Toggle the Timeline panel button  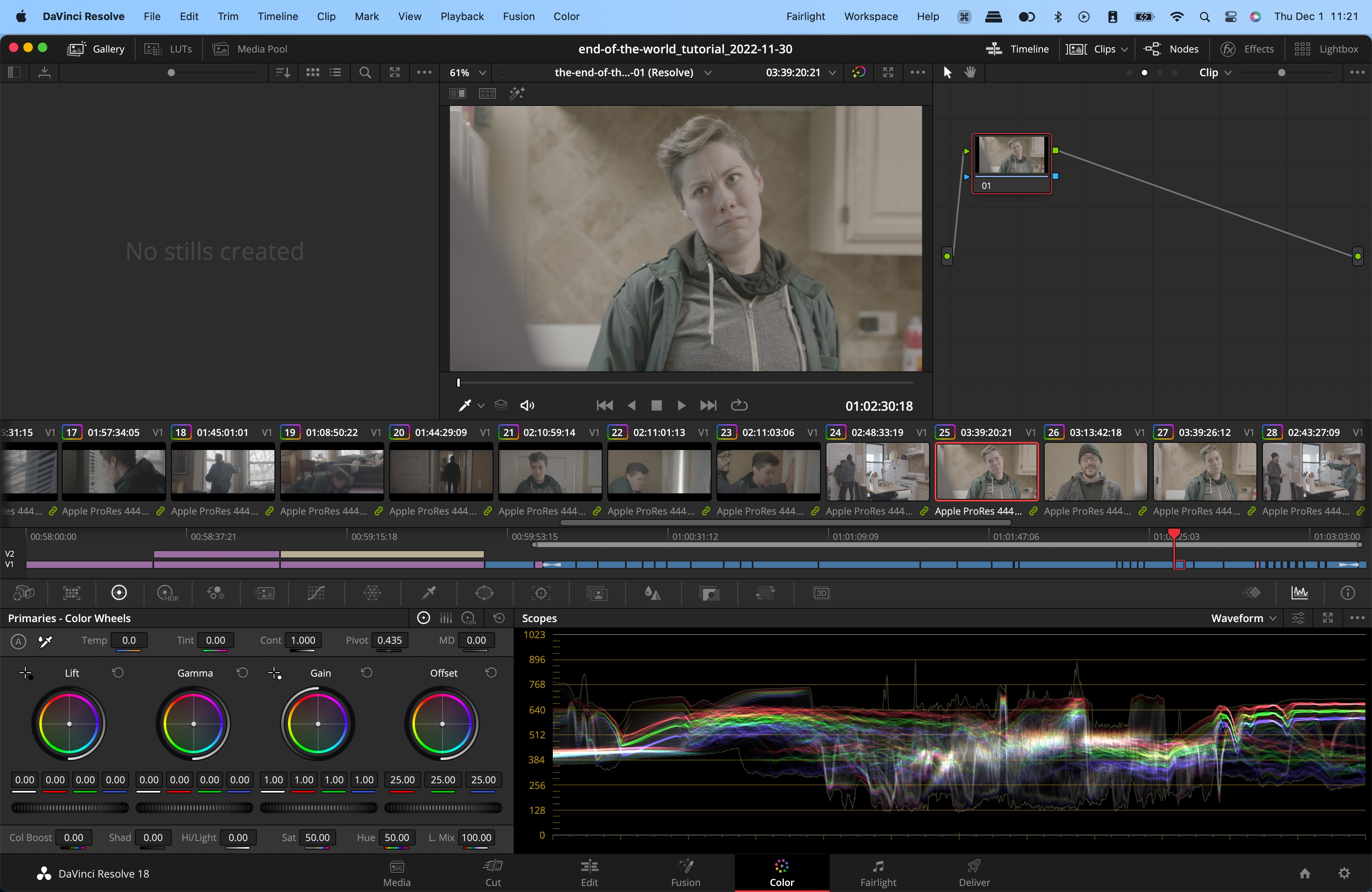click(1017, 49)
